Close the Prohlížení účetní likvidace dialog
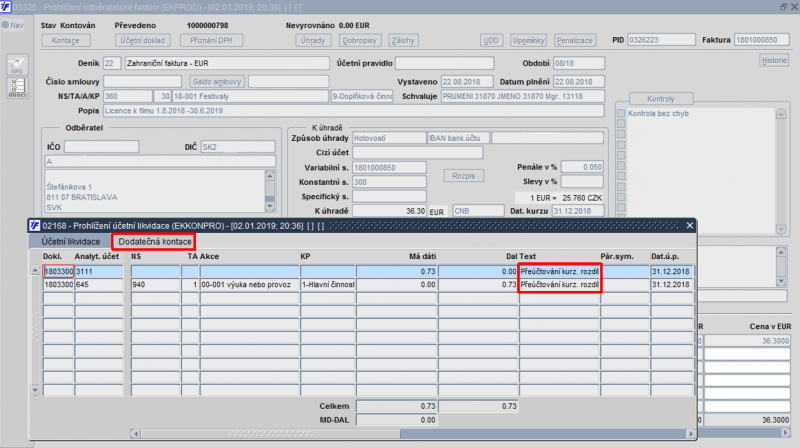800x448 pixels. coord(690,225)
